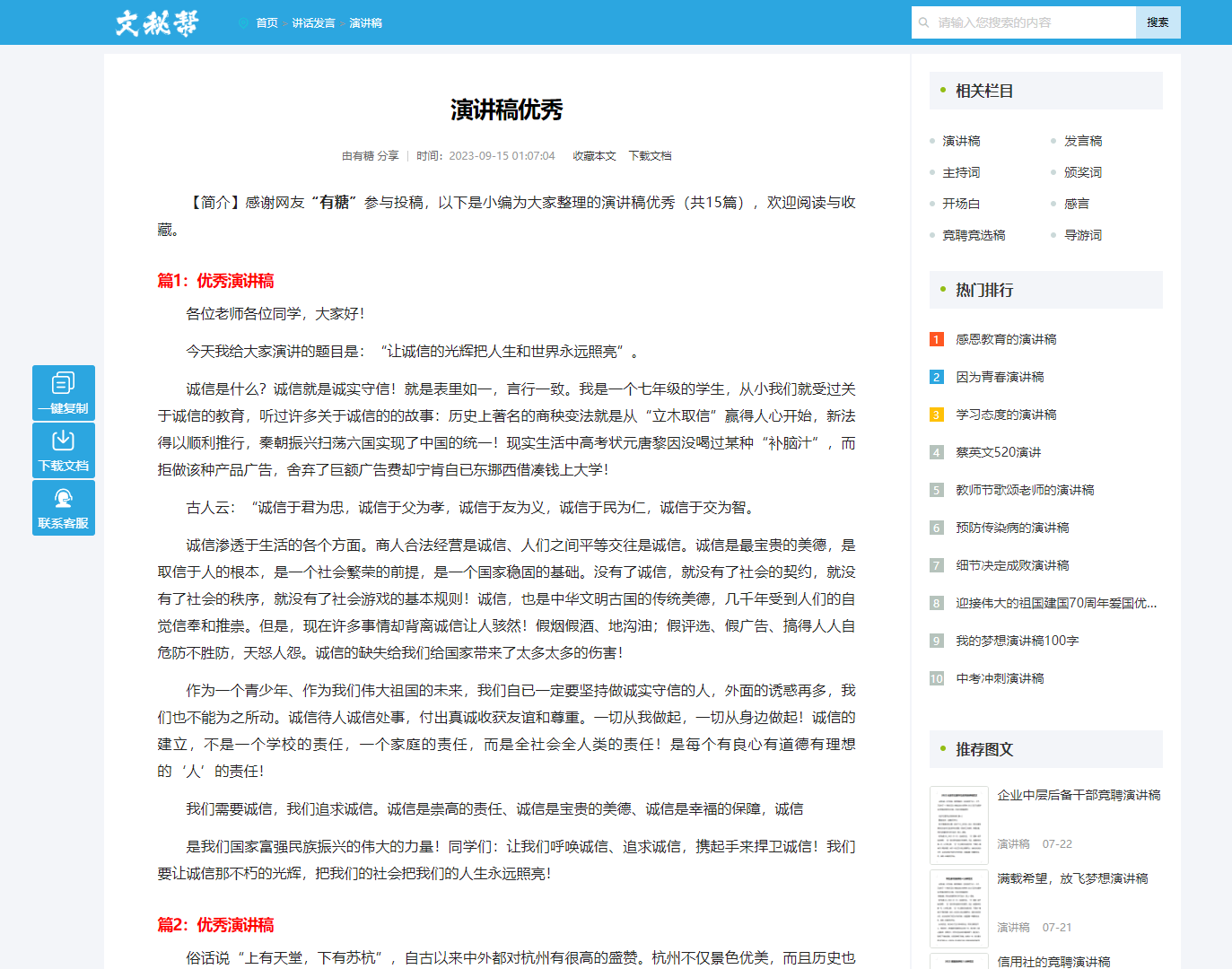Open 感言 in 相关栏目
Image resolution: width=1232 pixels, height=969 pixels.
[x=1077, y=204]
